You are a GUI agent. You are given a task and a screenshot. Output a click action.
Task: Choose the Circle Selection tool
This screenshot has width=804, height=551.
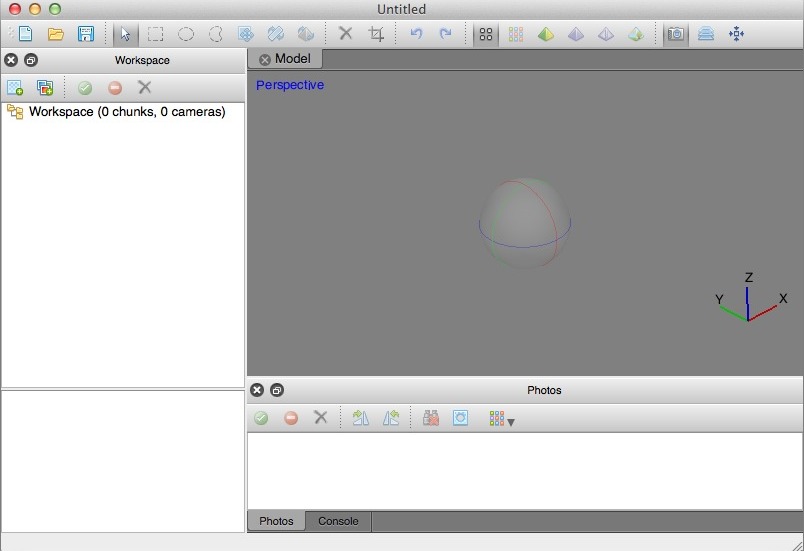pos(186,34)
